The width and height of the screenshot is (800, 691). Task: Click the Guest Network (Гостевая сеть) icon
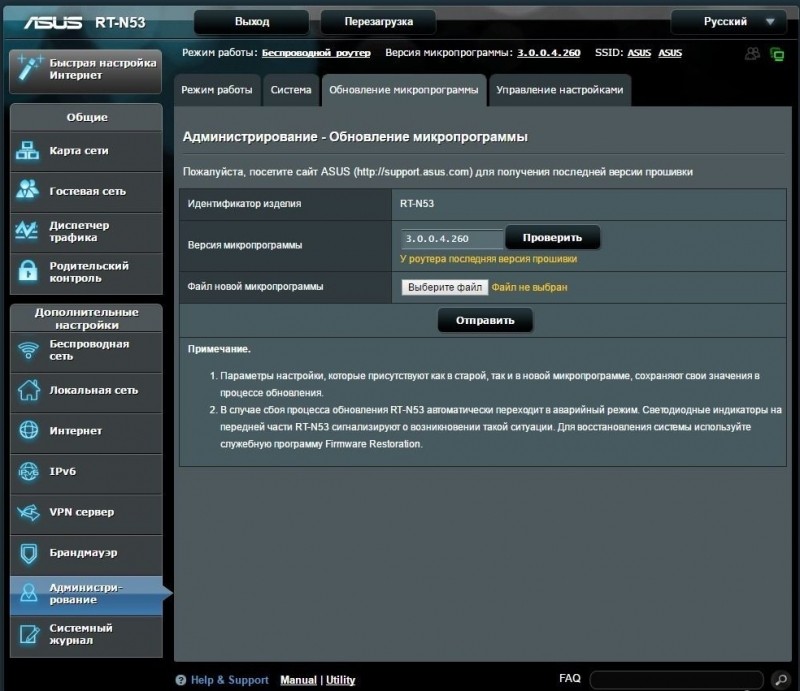27,190
